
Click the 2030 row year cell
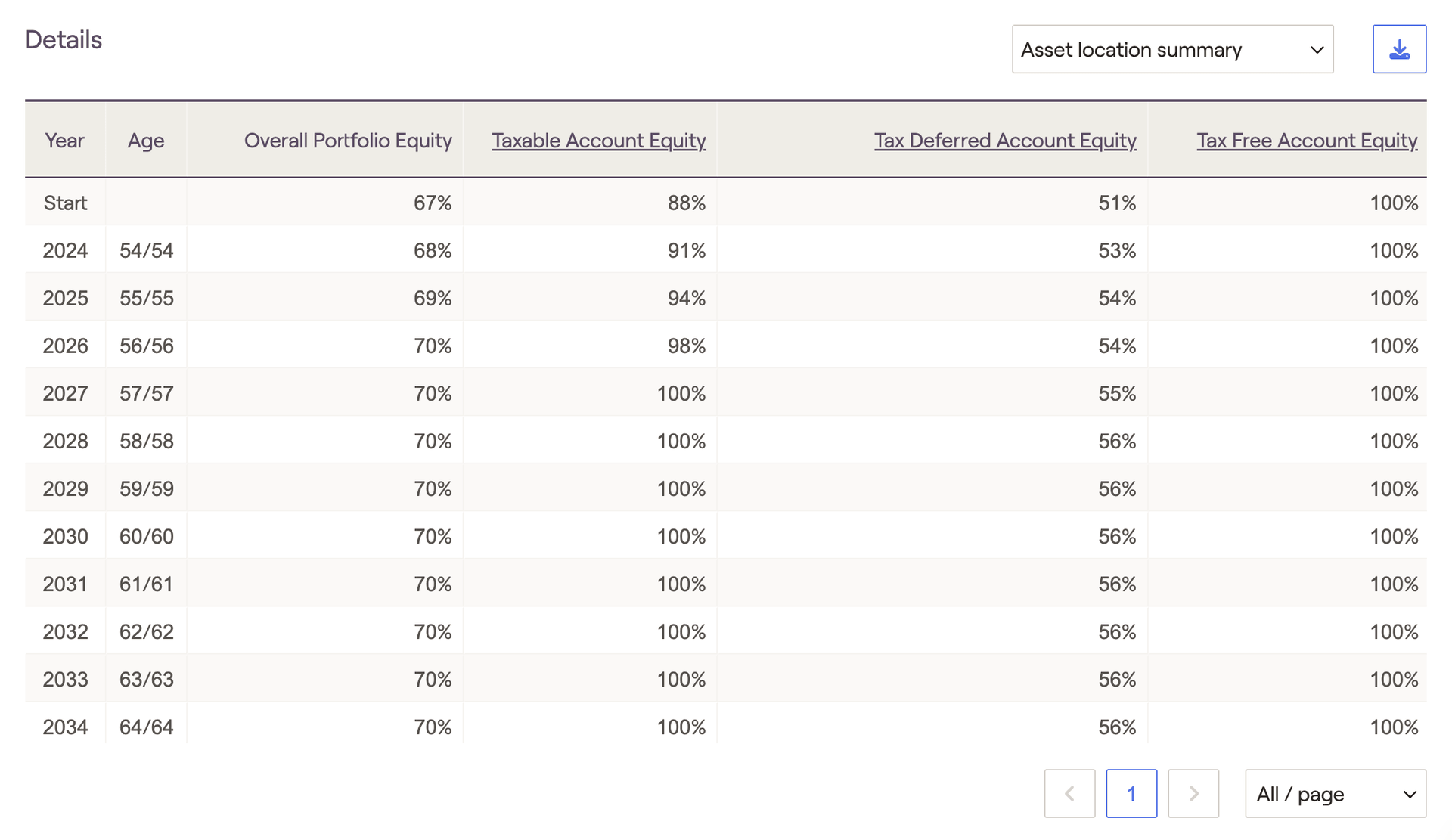(65, 536)
